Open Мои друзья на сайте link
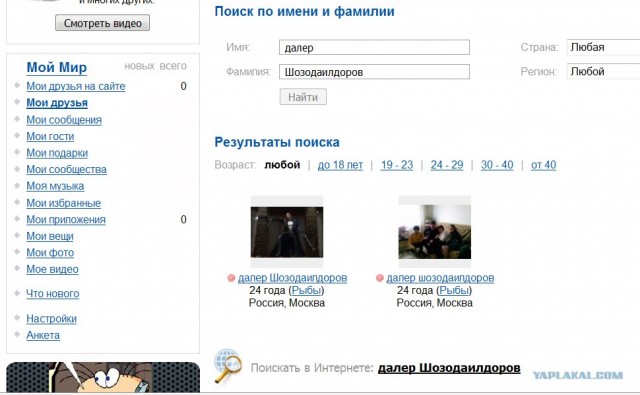Viewport: 640px width, 395px height. (x=76, y=86)
